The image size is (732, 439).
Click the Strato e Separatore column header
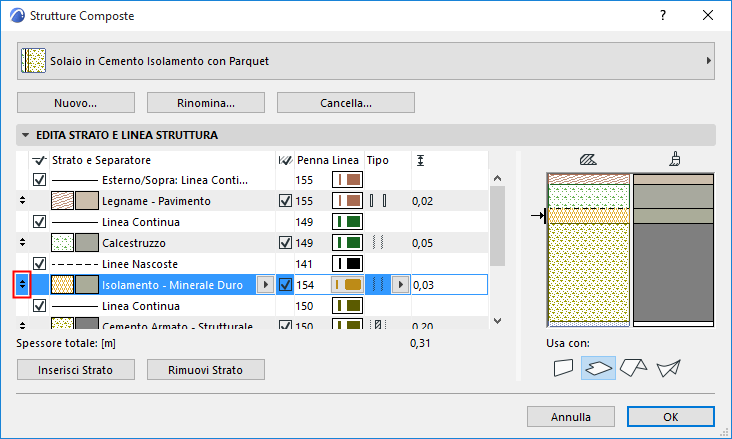coord(101,160)
